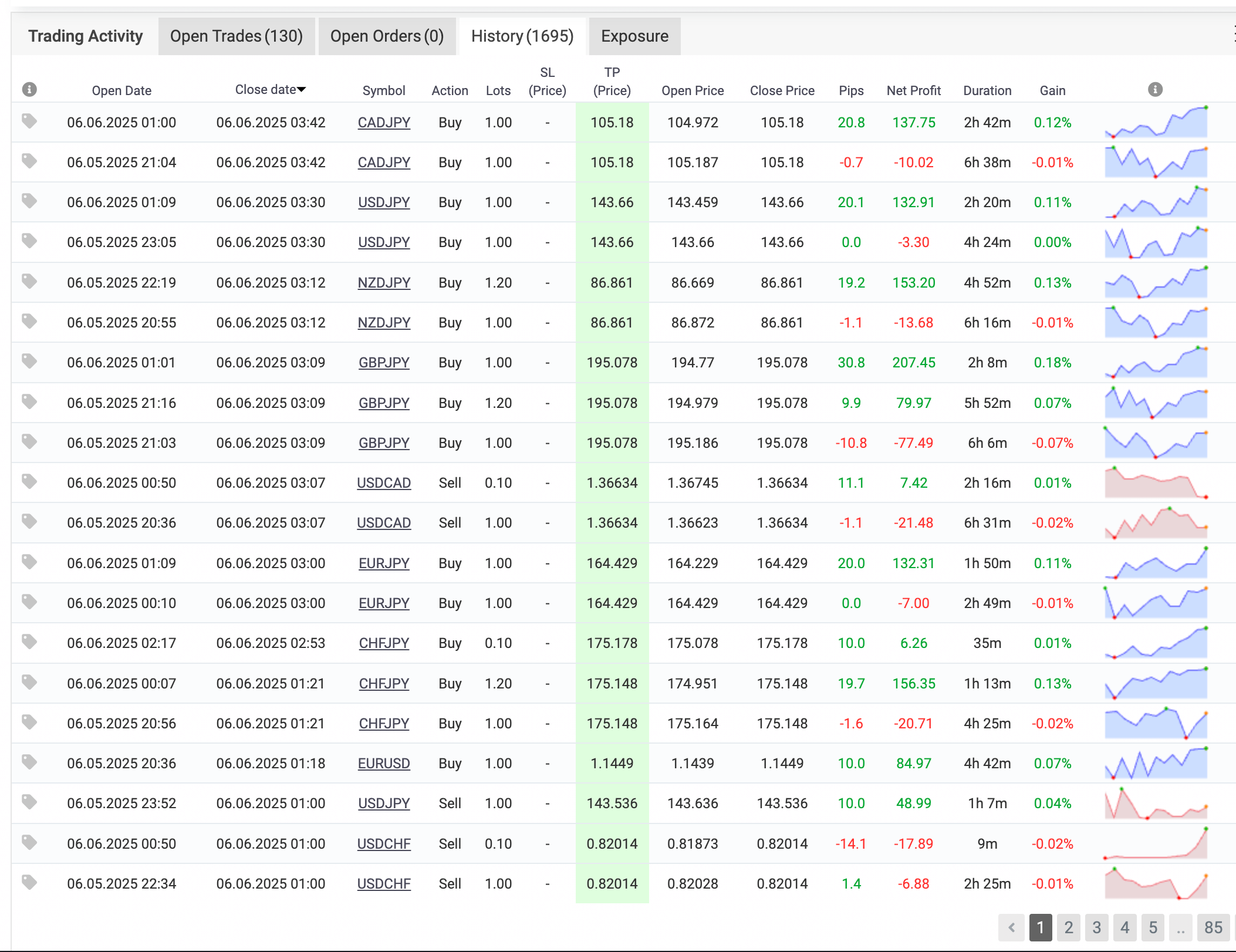Screen dimensions: 1236x952
Task: Go to the previous page arrow
Action: coord(1011,927)
